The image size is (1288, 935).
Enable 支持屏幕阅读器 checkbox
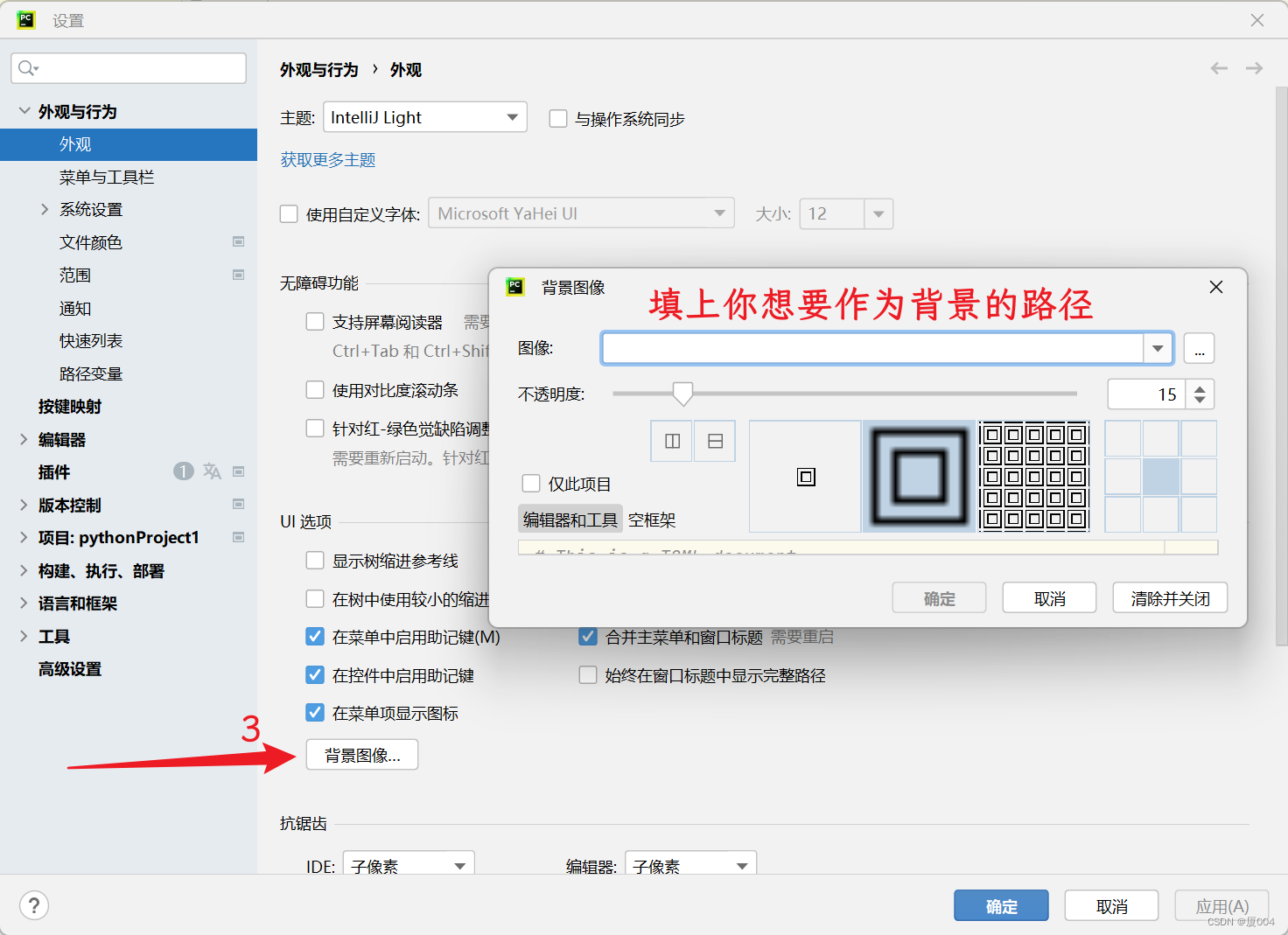pyautogui.click(x=315, y=322)
